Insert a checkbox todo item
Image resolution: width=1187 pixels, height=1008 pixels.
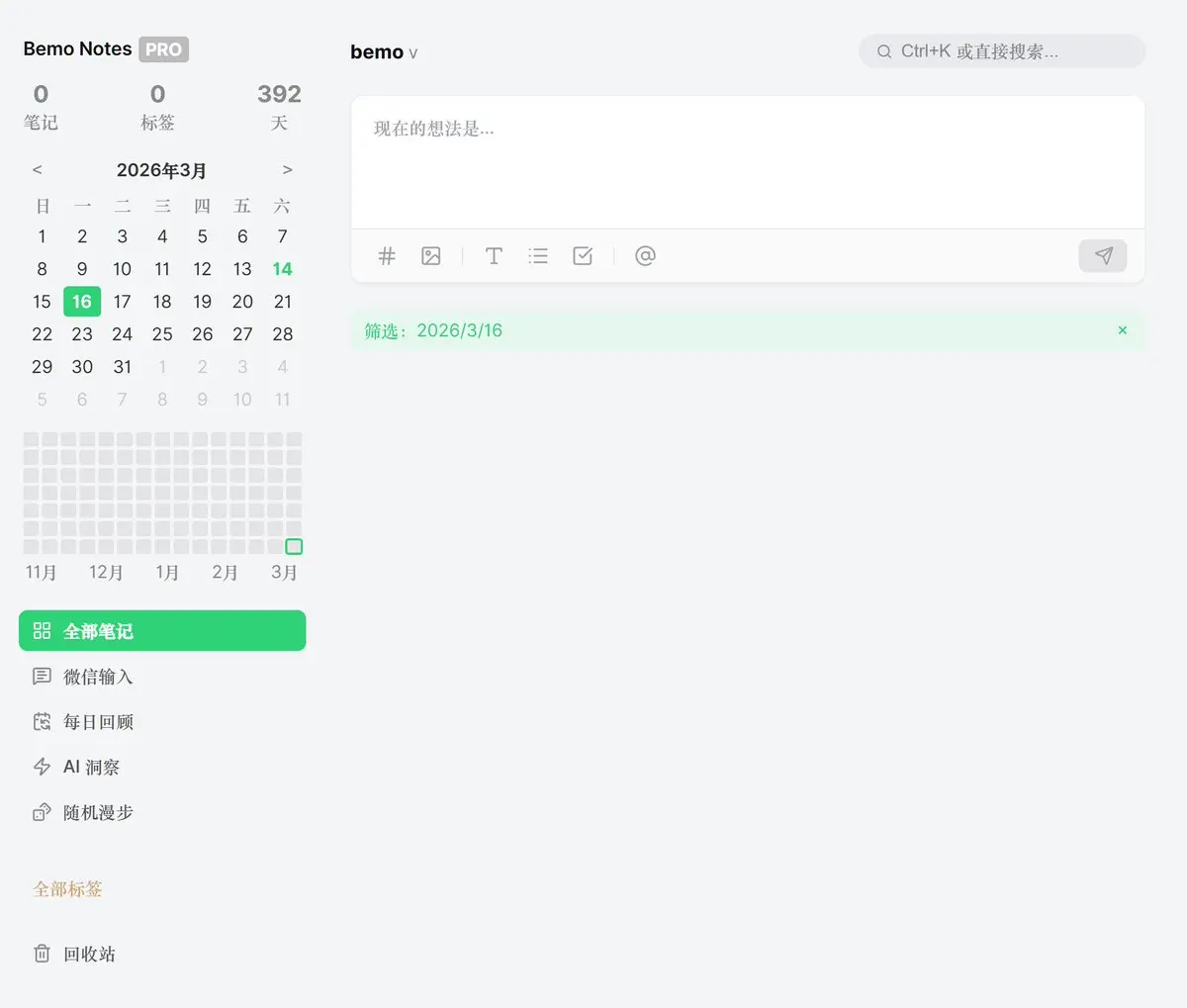point(583,256)
